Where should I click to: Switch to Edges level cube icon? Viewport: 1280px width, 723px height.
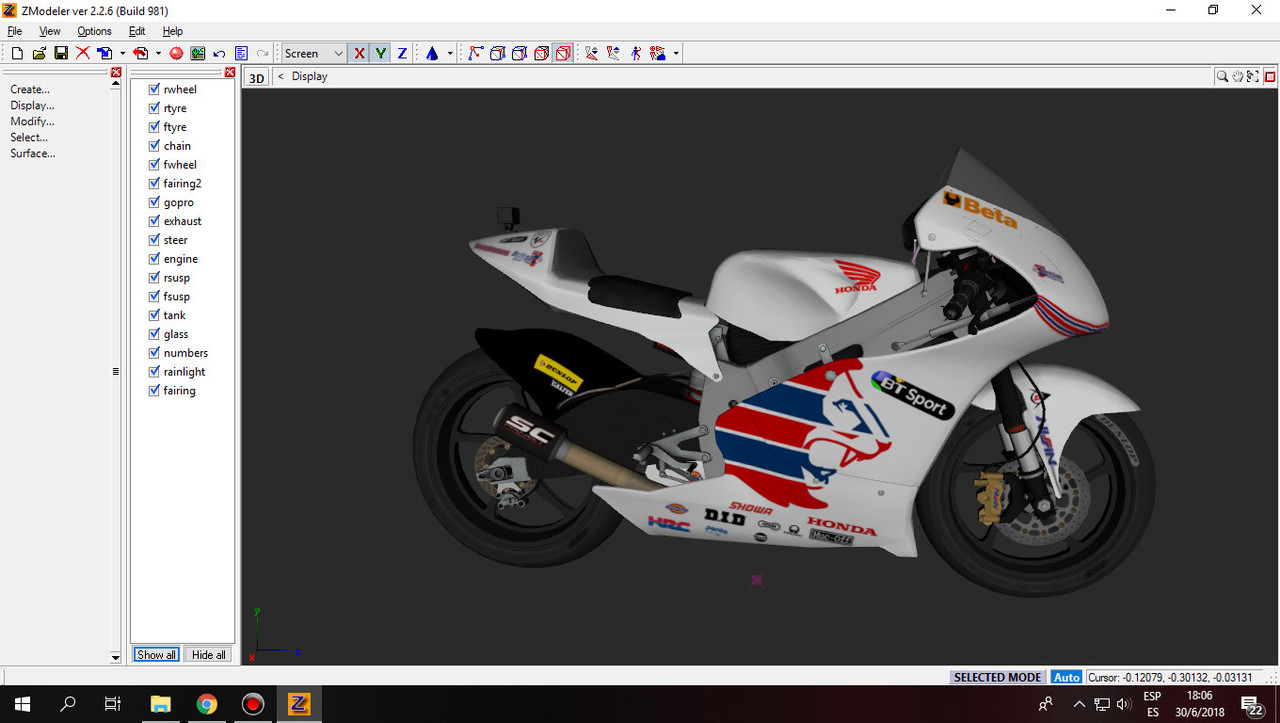[497, 53]
